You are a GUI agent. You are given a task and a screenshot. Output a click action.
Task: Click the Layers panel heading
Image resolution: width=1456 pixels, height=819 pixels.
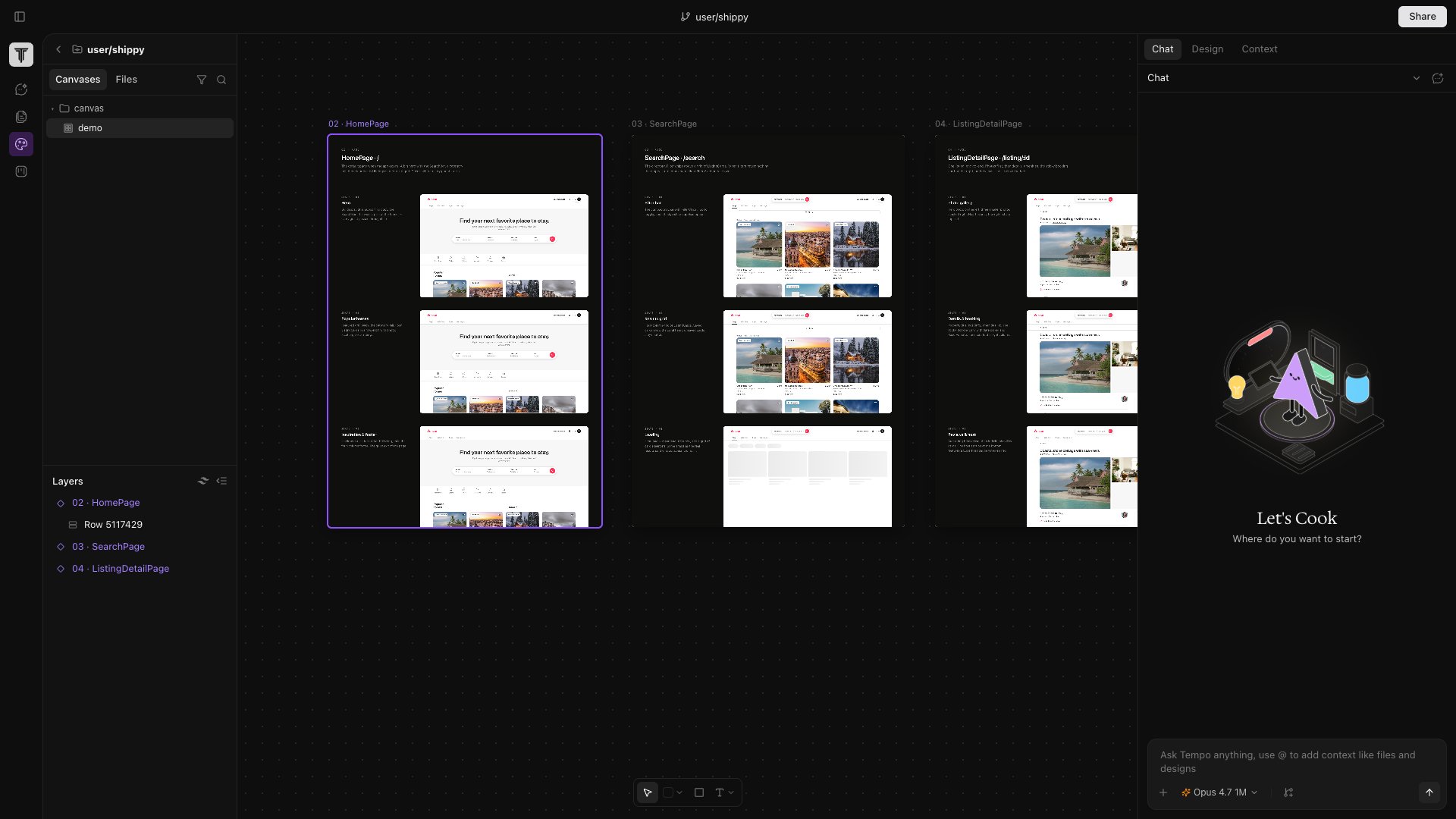click(67, 481)
